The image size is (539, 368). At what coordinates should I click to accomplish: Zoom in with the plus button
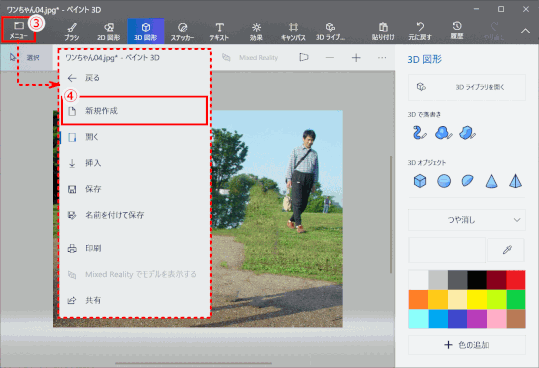click(356, 57)
